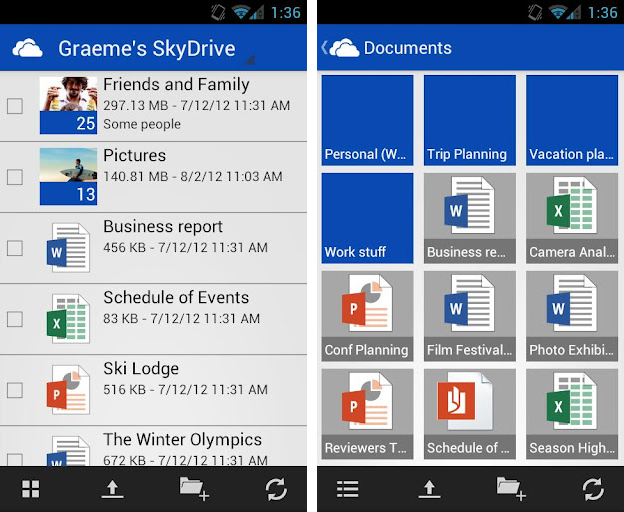This screenshot has width=624, height=512.
Task: Open Photo Exhibi... Word tile
Action: click(x=572, y=316)
